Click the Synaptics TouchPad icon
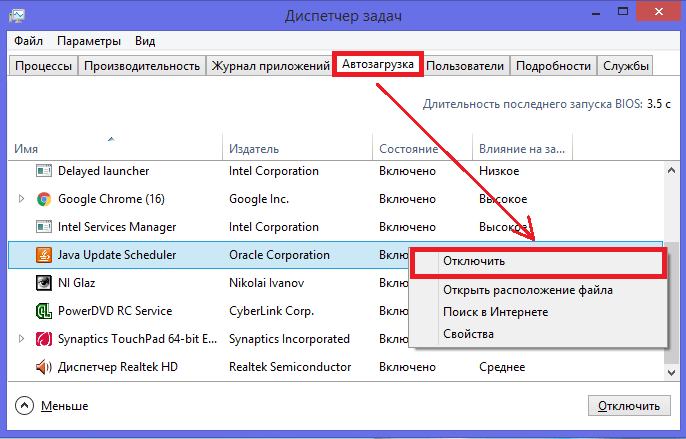Viewport: 686px width, 439px height. coord(44,339)
